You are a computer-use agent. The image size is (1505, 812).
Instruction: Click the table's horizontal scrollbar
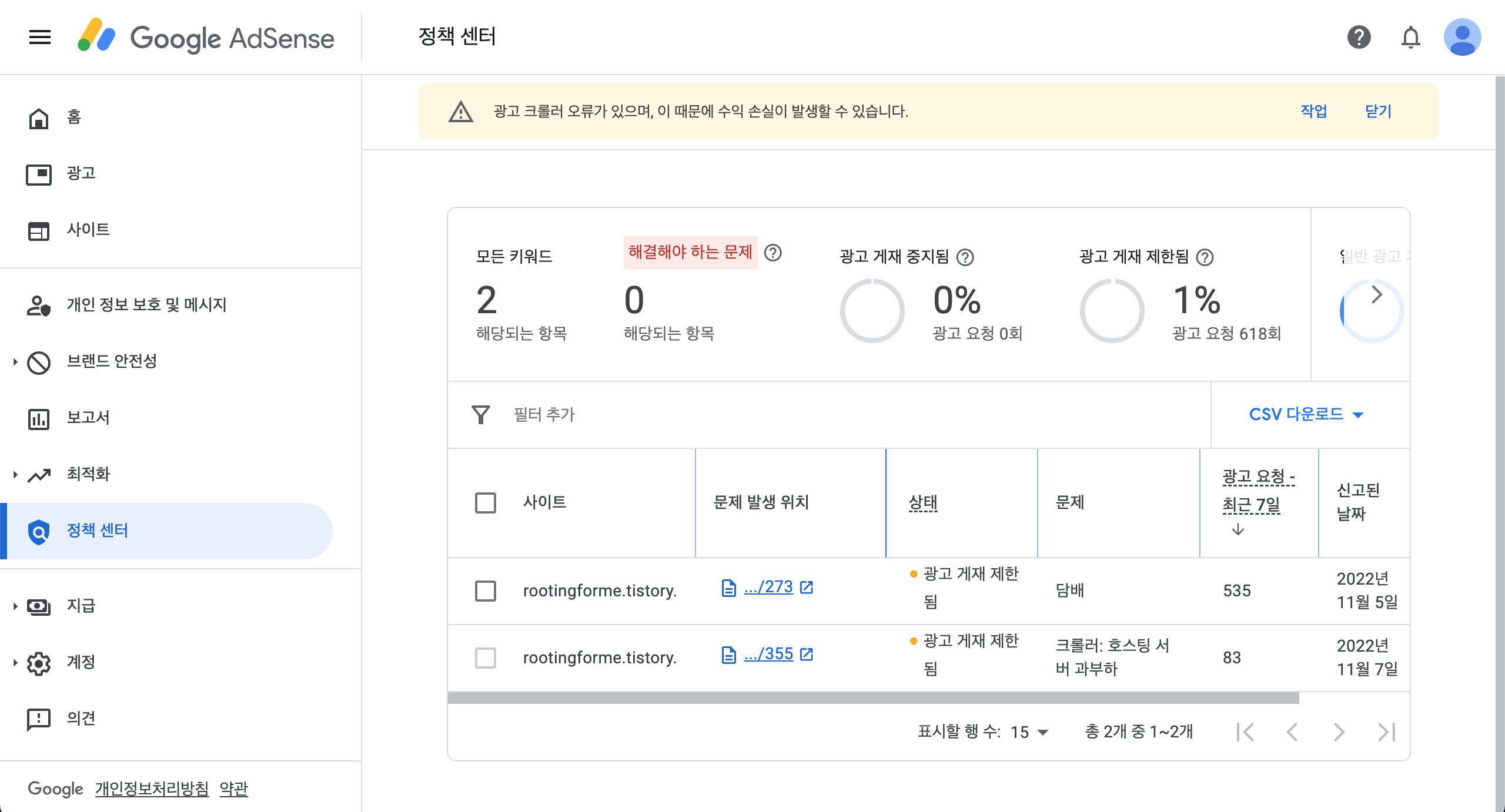click(x=873, y=698)
